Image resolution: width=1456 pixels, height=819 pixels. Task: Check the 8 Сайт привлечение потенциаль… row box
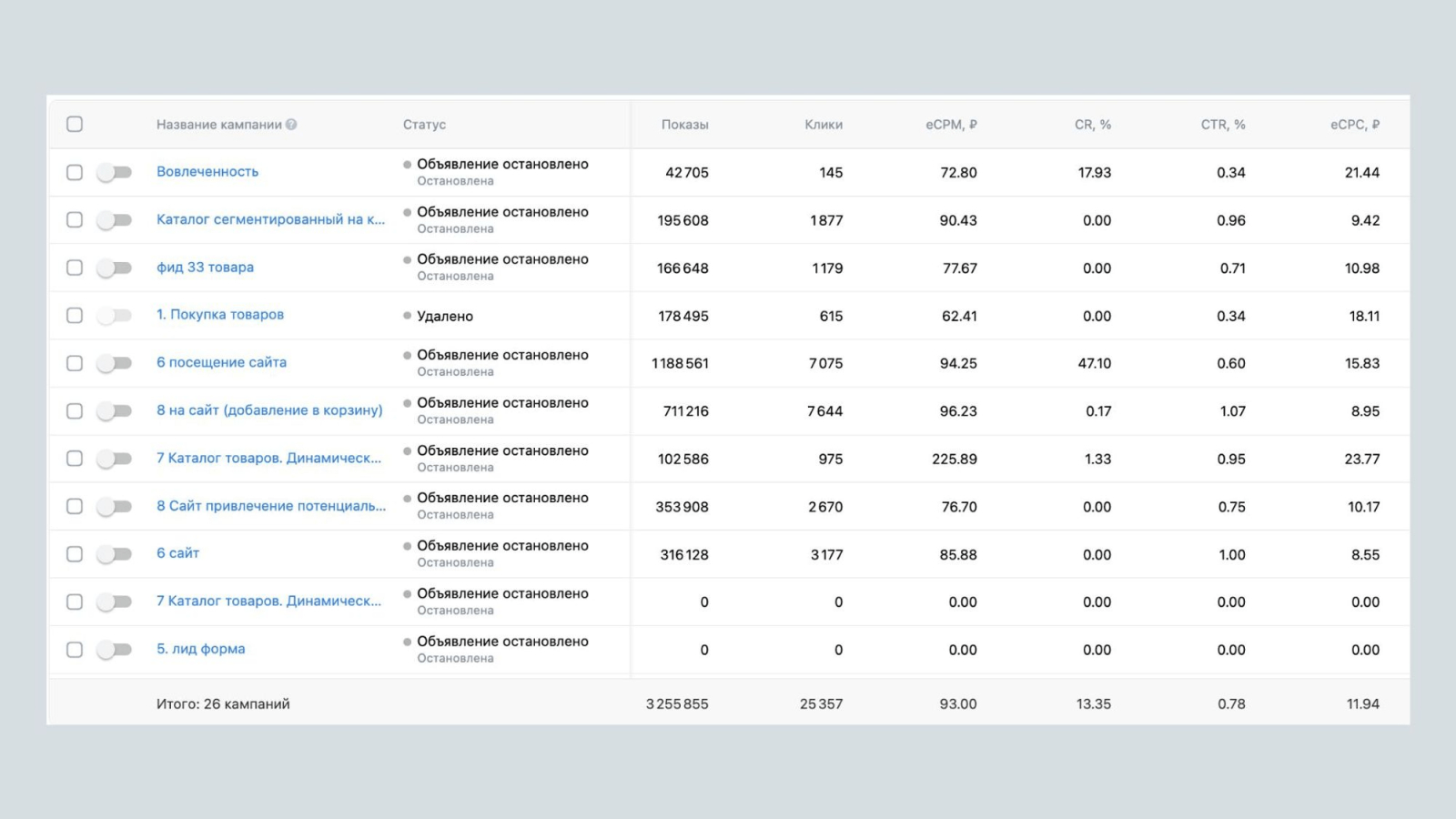point(75,506)
